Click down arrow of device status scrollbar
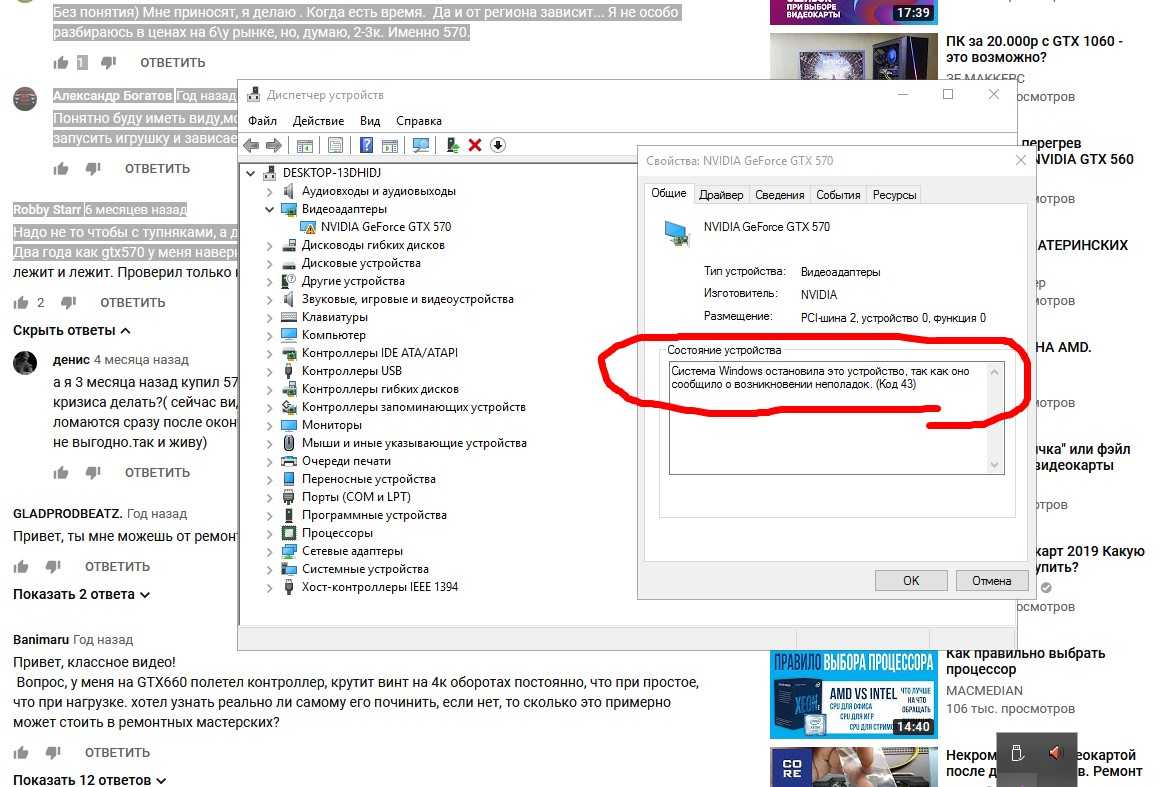 (x=994, y=465)
